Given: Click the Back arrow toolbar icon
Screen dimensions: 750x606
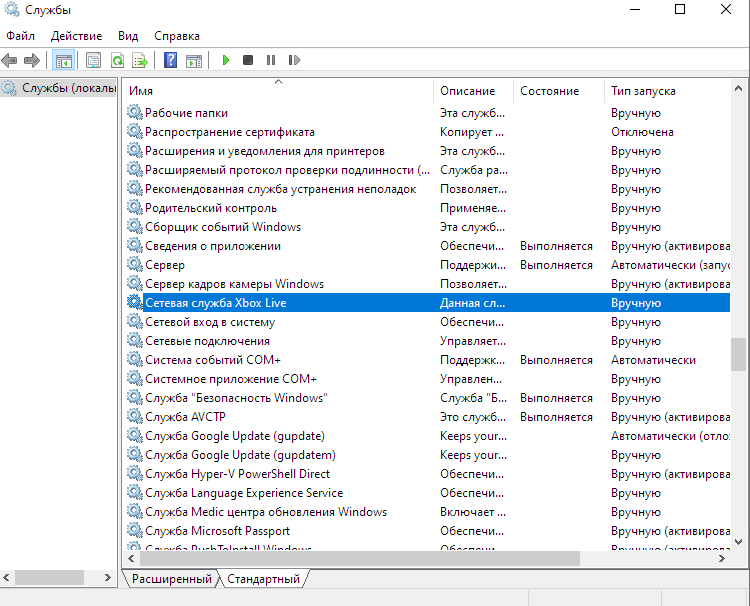Looking at the screenshot, I should (x=10, y=60).
